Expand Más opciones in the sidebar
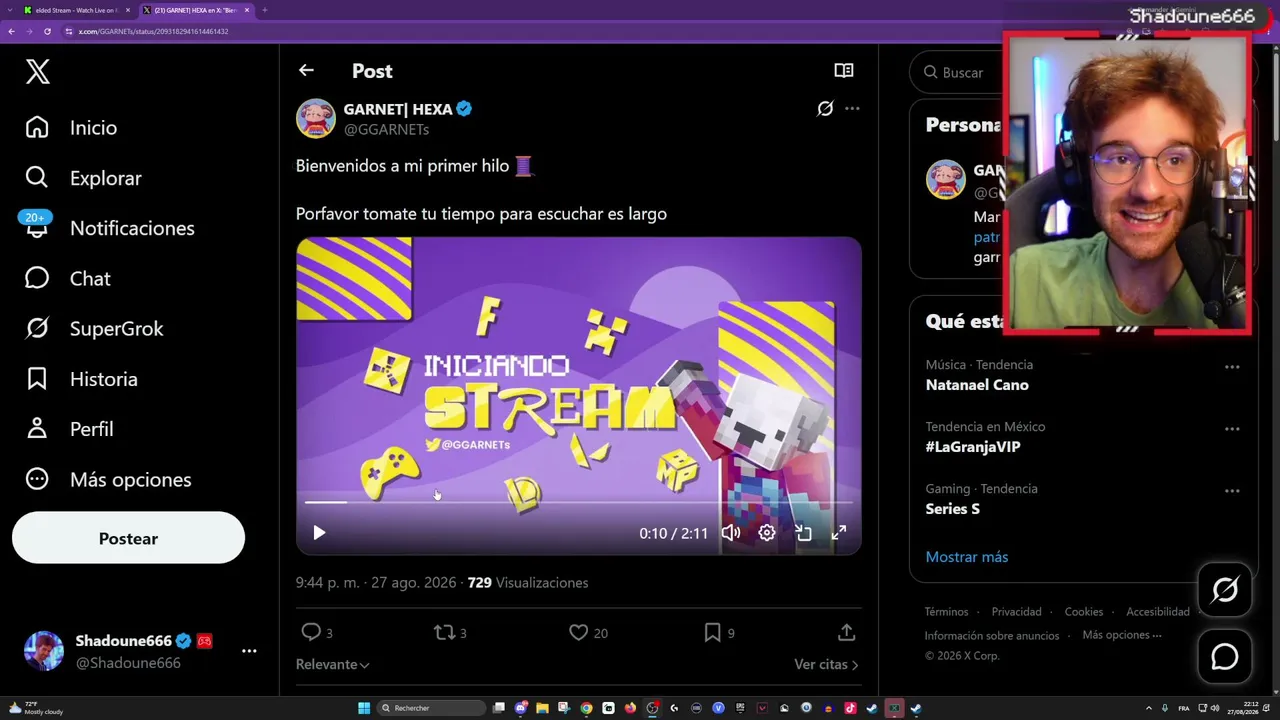This screenshot has width=1280, height=720. pyautogui.click(x=108, y=480)
